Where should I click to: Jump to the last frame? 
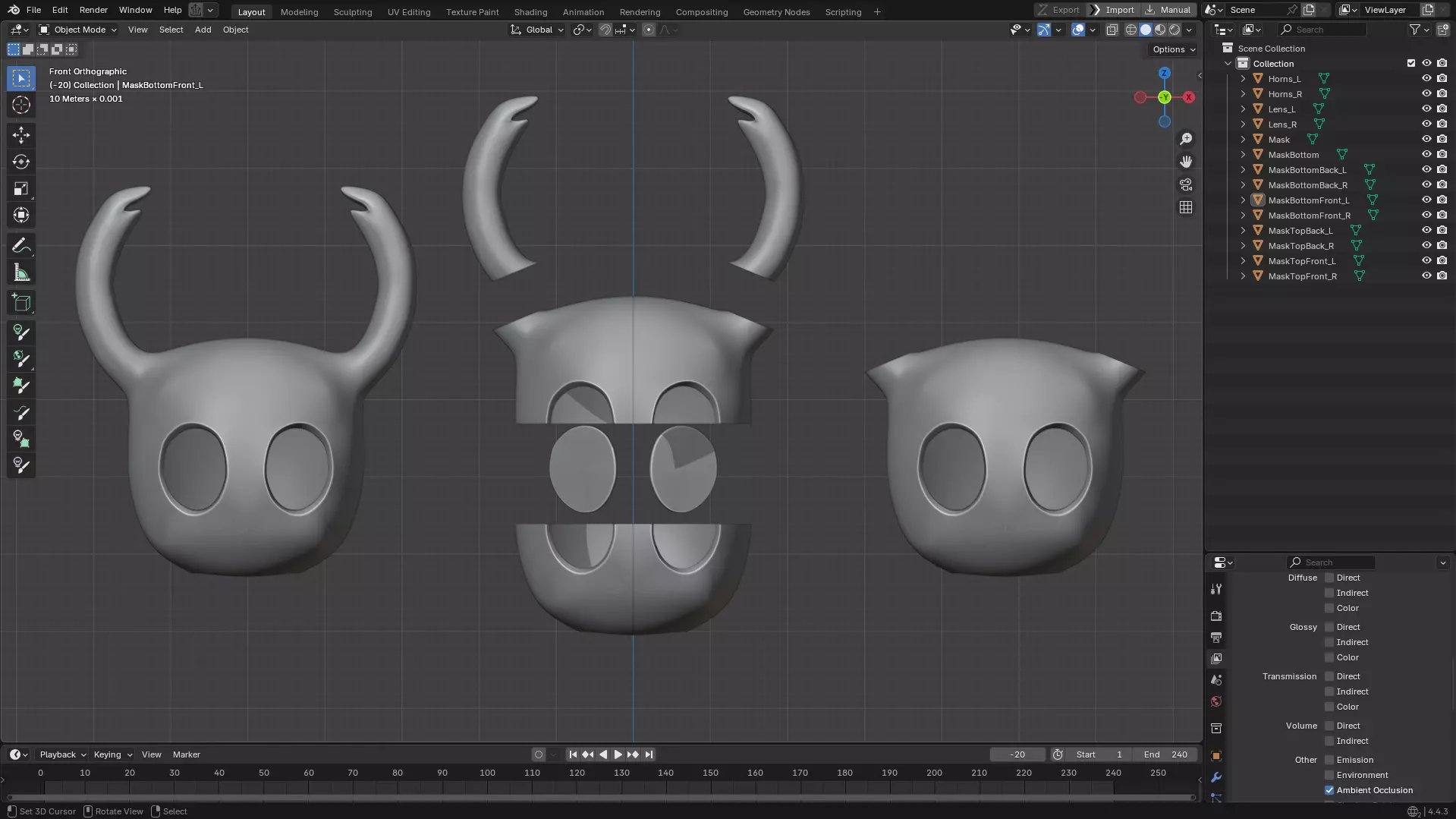click(649, 754)
